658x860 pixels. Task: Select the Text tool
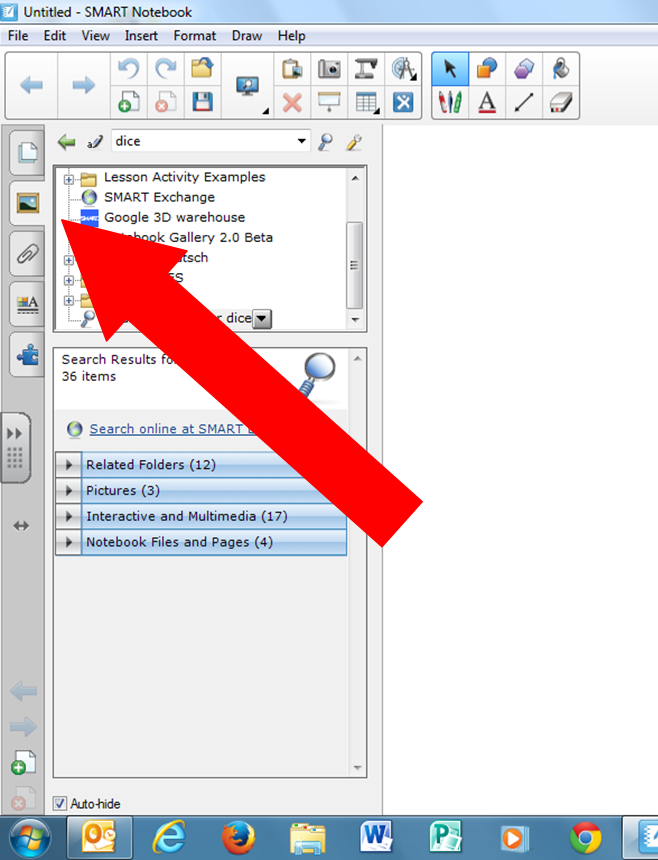coord(487,102)
